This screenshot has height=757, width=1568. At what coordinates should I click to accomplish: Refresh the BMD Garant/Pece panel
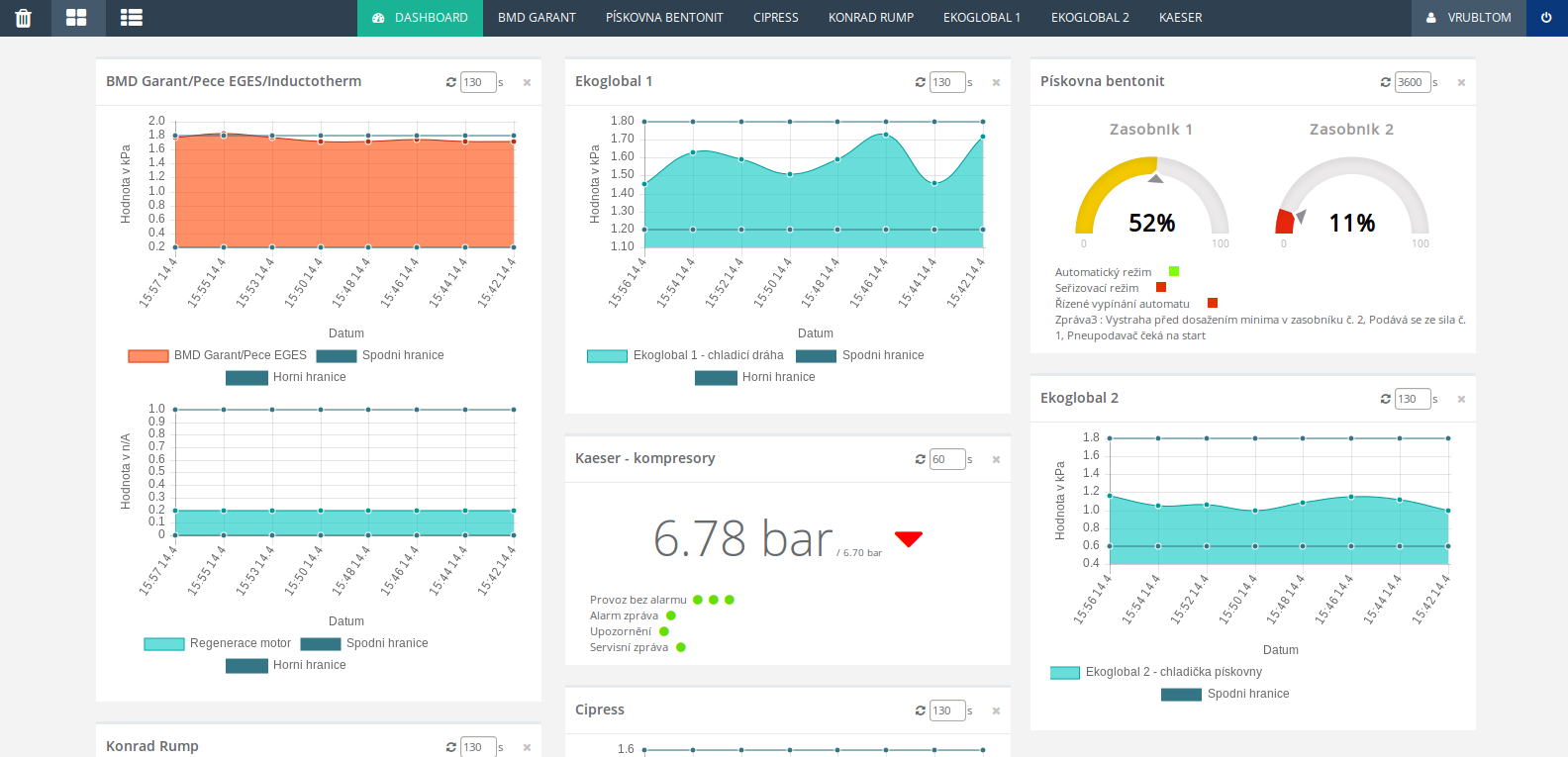click(451, 82)
